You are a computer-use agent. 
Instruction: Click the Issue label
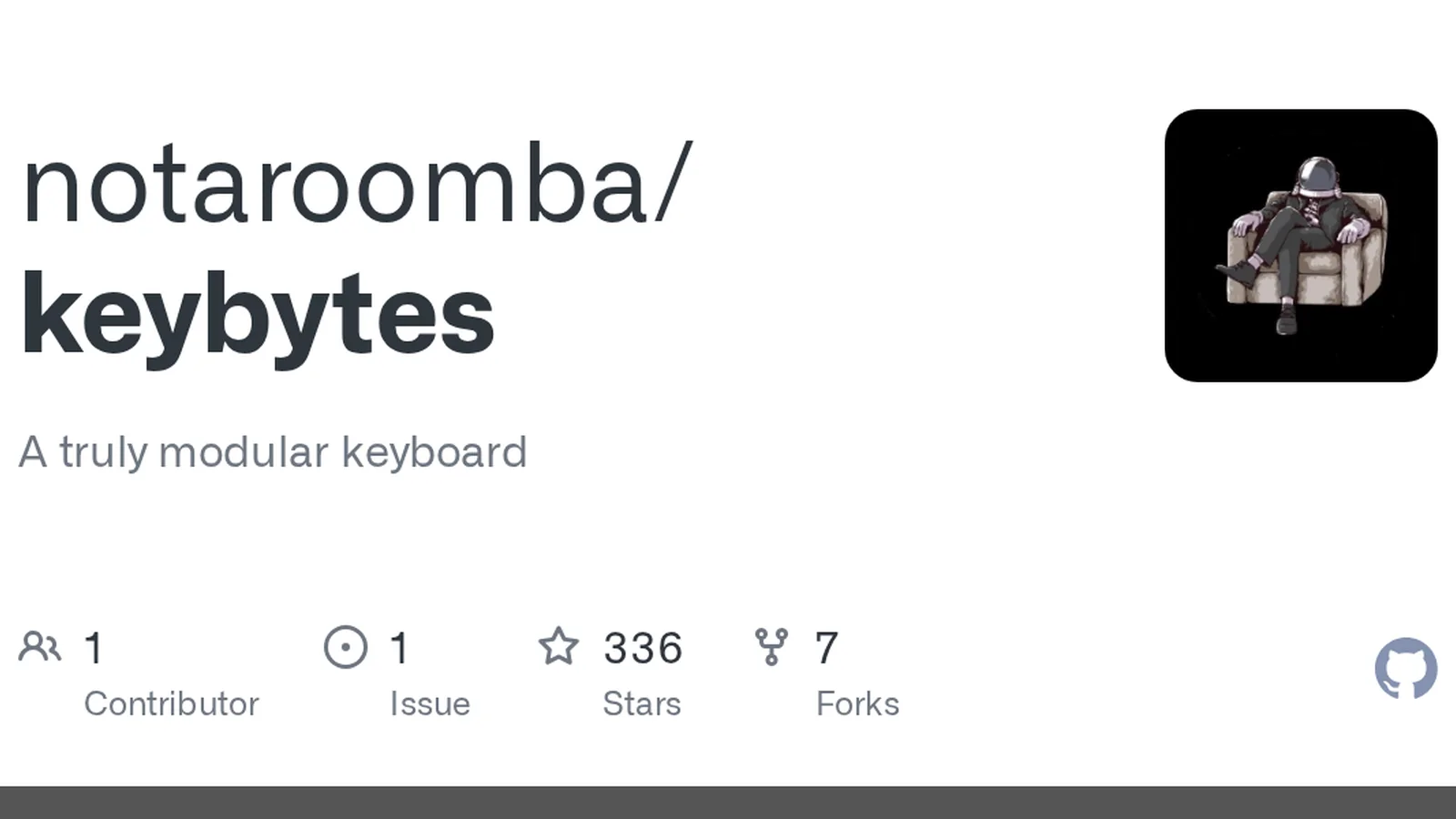pyautogui.click(x=430, y=703)
